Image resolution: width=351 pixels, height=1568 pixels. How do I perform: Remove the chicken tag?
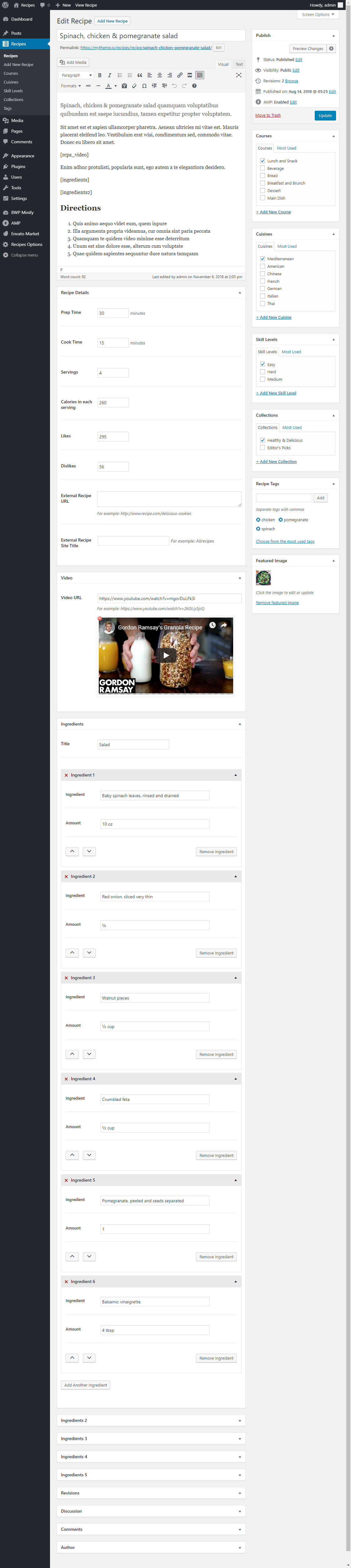(x=258, y=520)
